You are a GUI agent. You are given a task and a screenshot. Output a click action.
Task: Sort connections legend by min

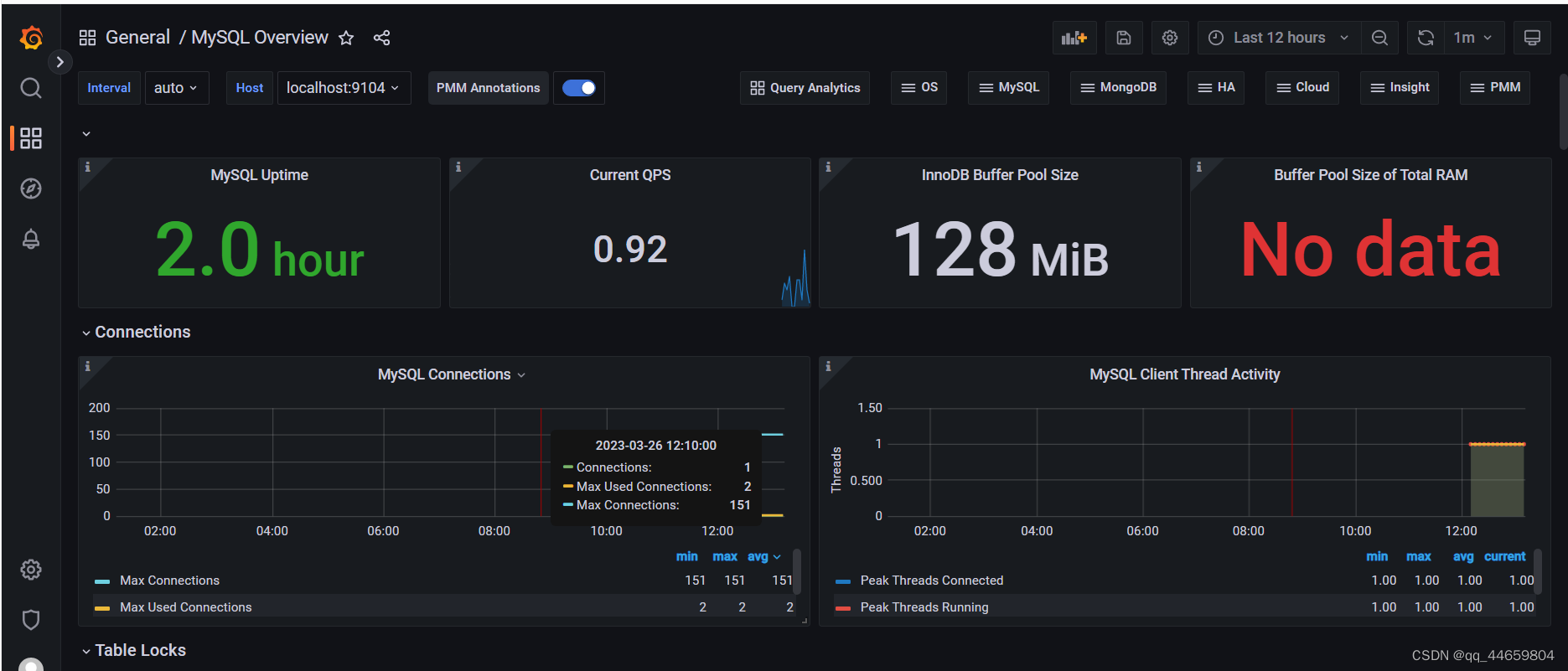point(686,556)
